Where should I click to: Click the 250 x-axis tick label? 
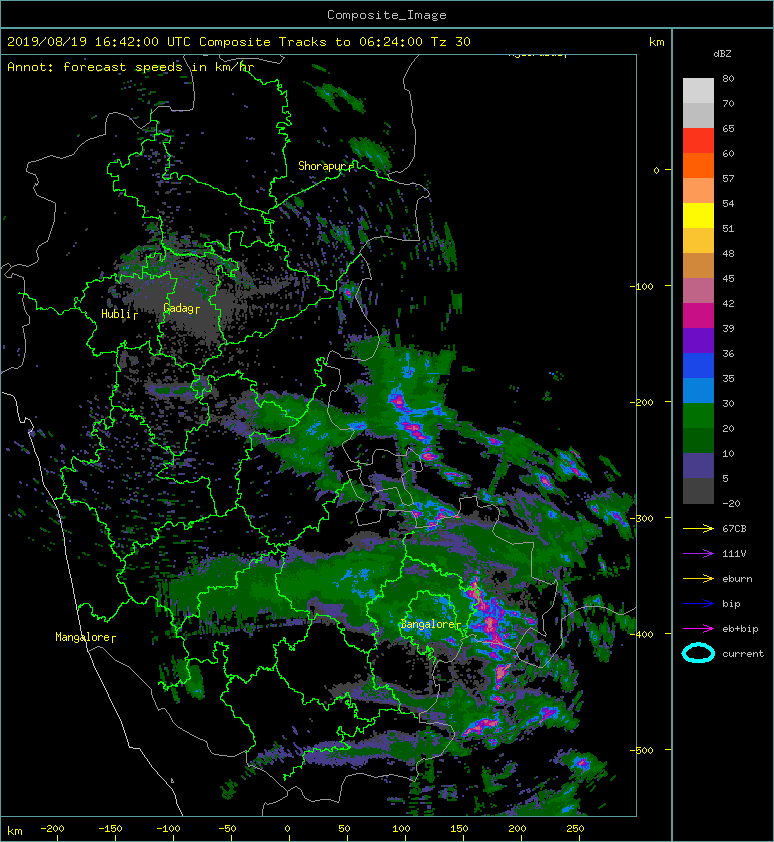pyautogui.click(x=575, y=829)
